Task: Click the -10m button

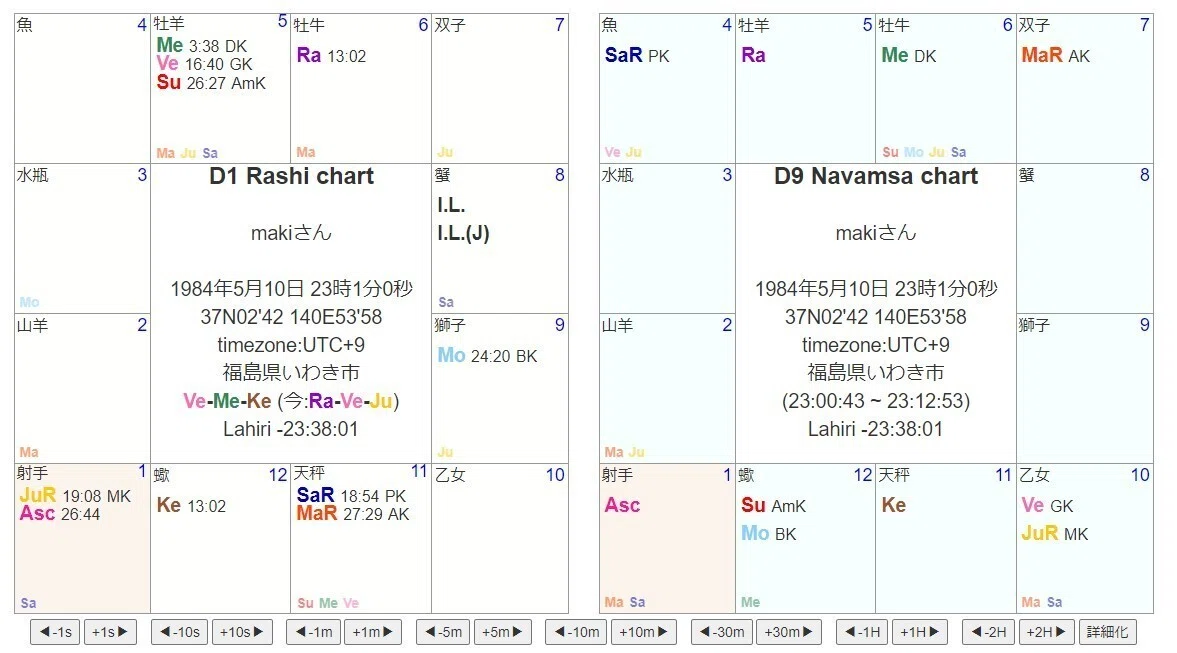Action: (x=577, y=632)
